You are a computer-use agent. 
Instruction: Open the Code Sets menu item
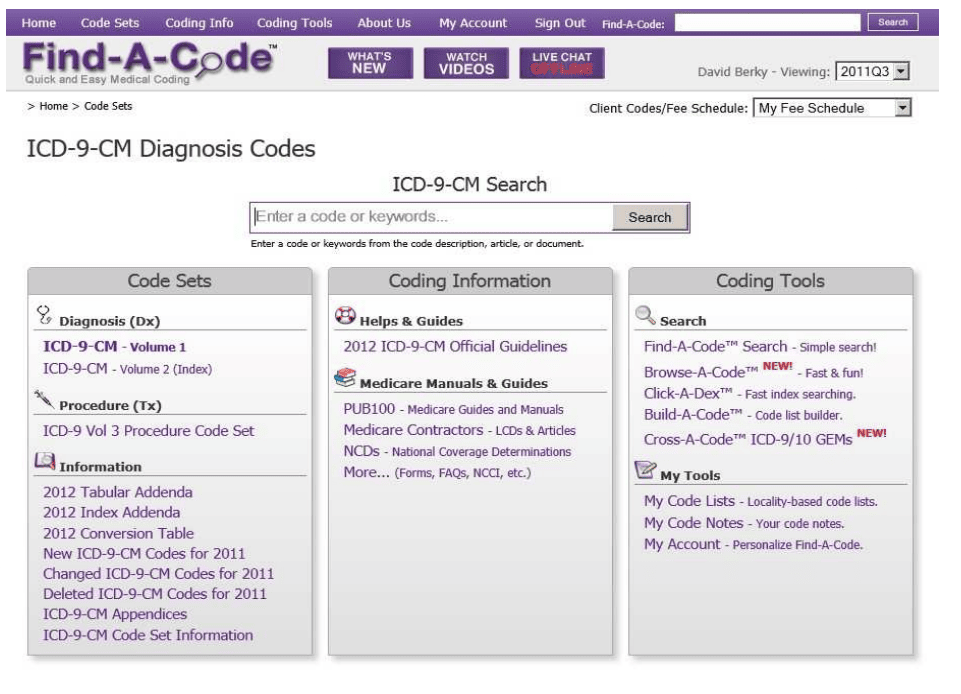pyautogui.click(x=110, y=23)
